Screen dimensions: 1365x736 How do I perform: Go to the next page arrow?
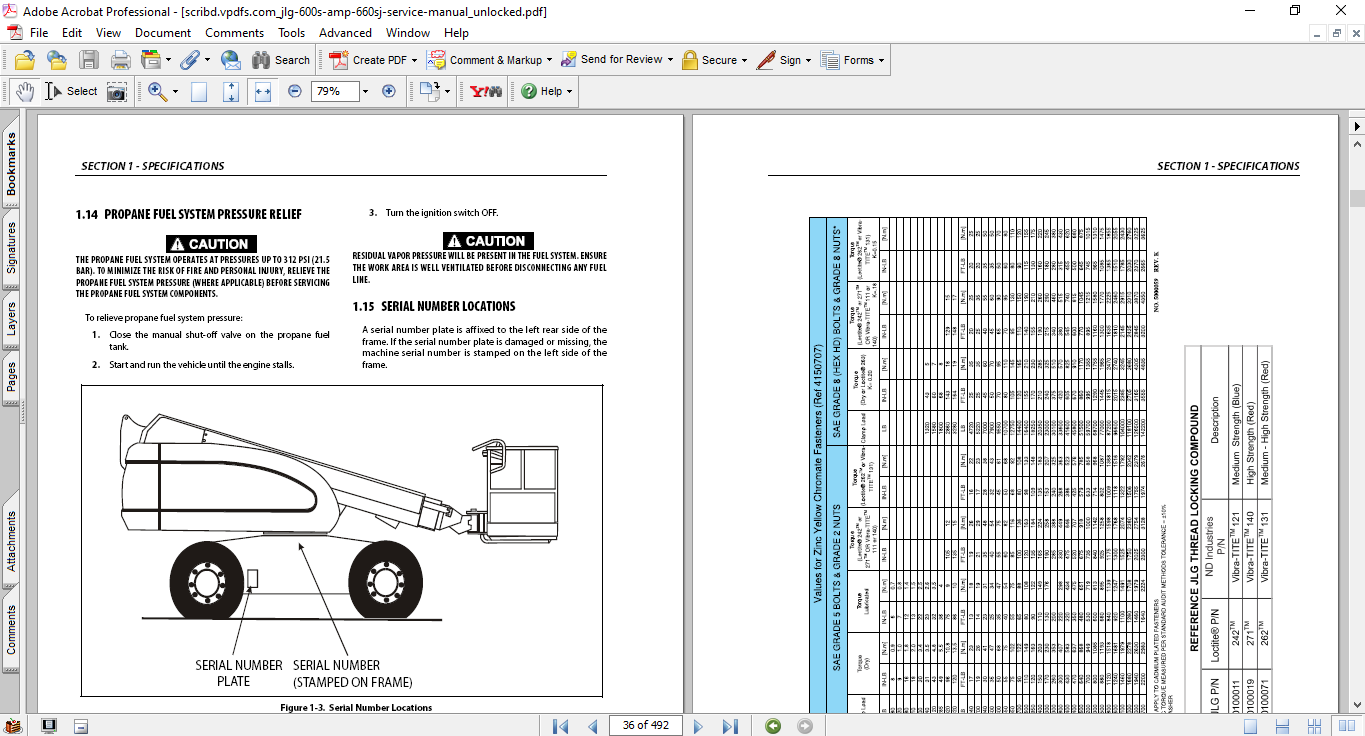(x=700, y=726)
